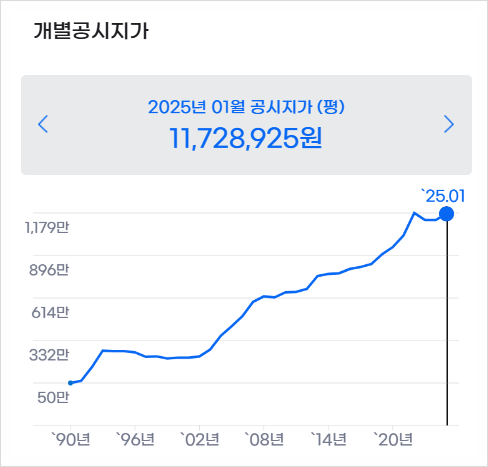Viewport: 488px width, 467px height.
Task: Click the peak of the price line near 2022
Action: click(x=414, y=212)
